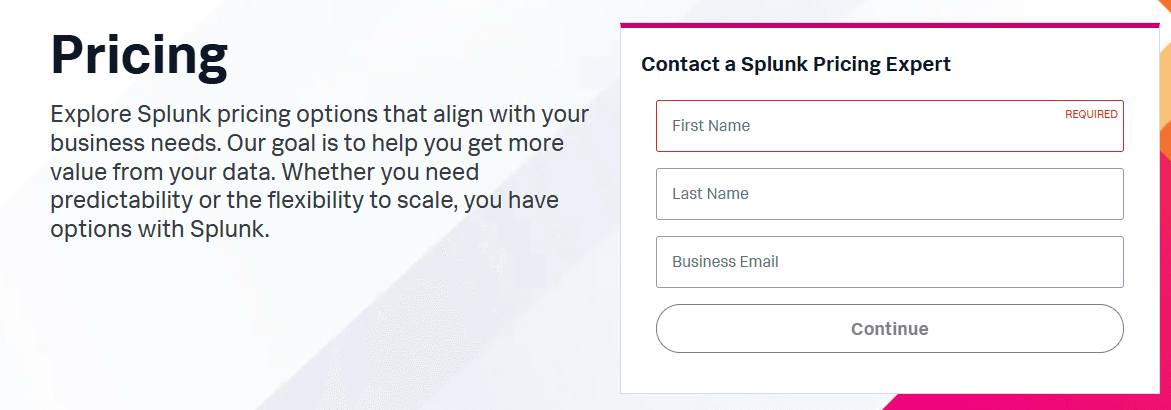Click the First Name input field
This screenshot has height=410, width=1171.
tap(889, 126)
